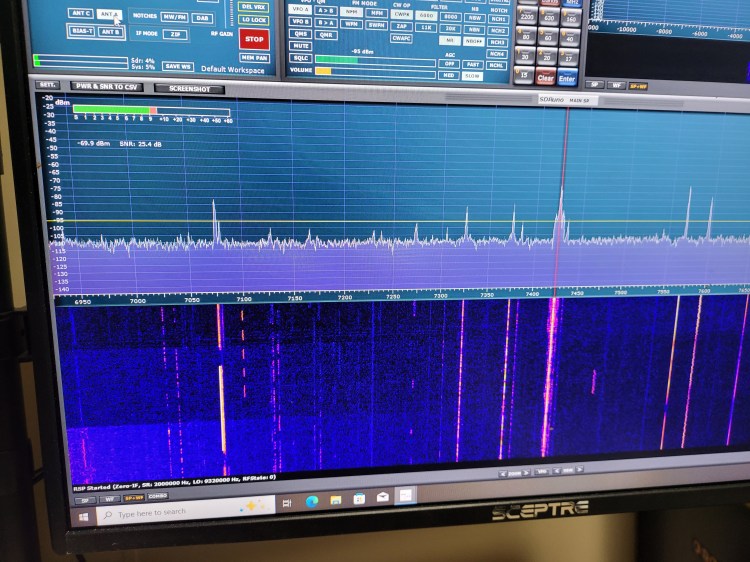
Task: Open Microsoft Edge from taskbar
Action: click(x=311, y=502)
